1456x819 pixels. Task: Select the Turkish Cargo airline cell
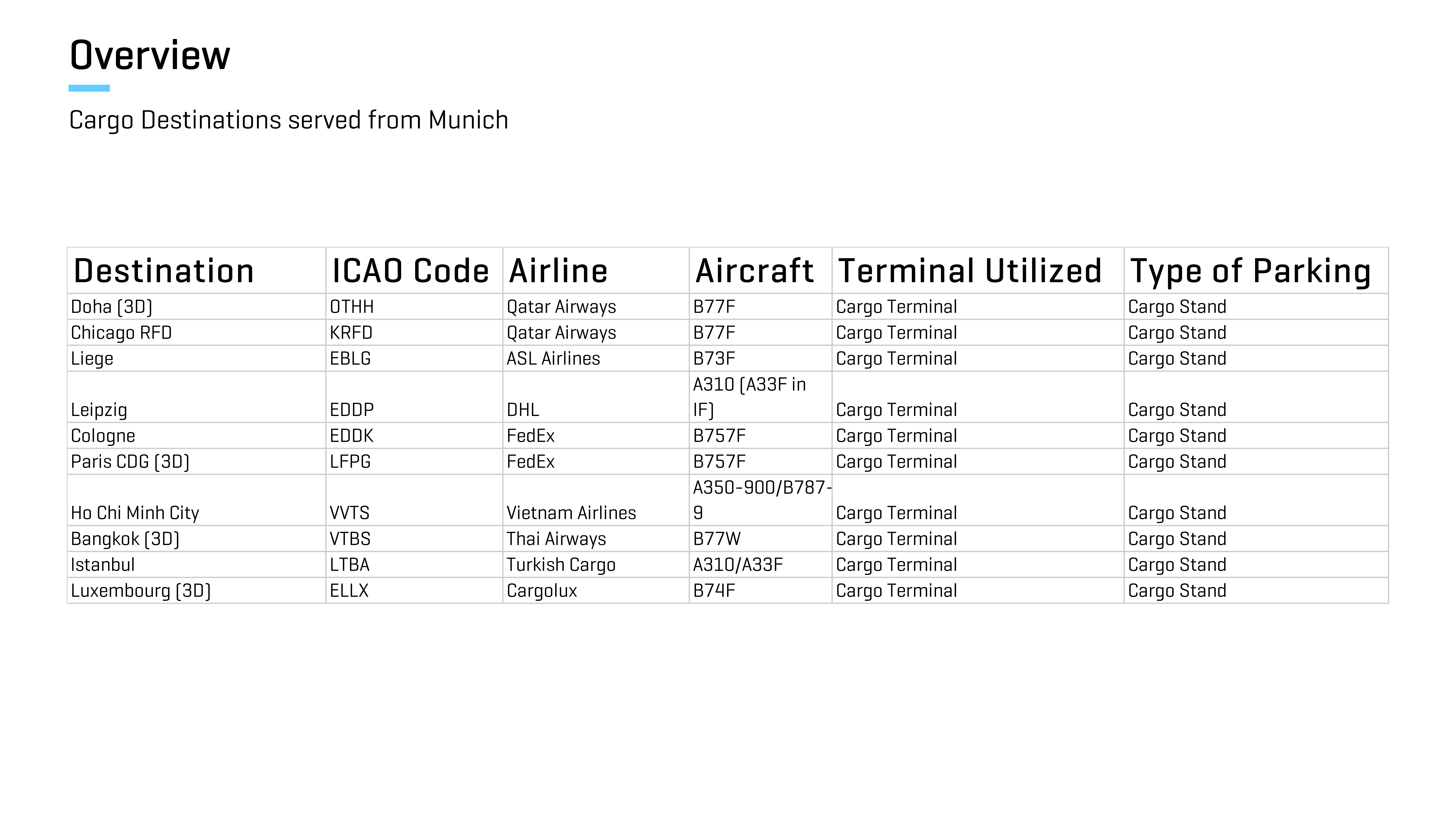[596, 565]
